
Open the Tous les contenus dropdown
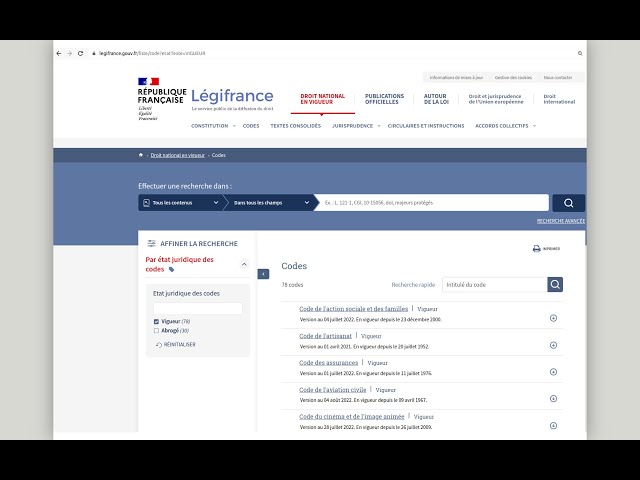[x=180, y=203]
